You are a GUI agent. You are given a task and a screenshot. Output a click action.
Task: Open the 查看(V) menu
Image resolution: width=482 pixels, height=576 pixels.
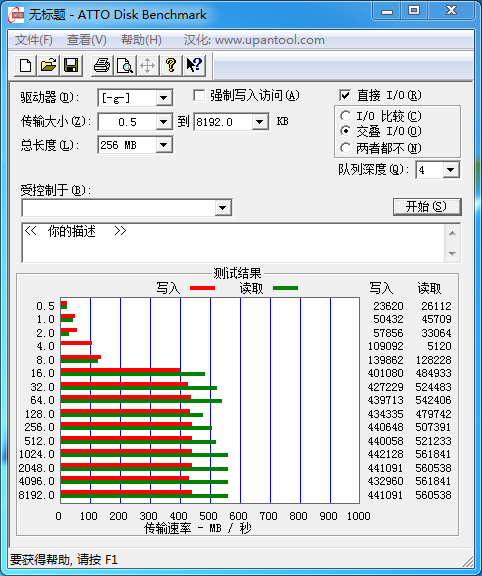(x=87, y=40)
